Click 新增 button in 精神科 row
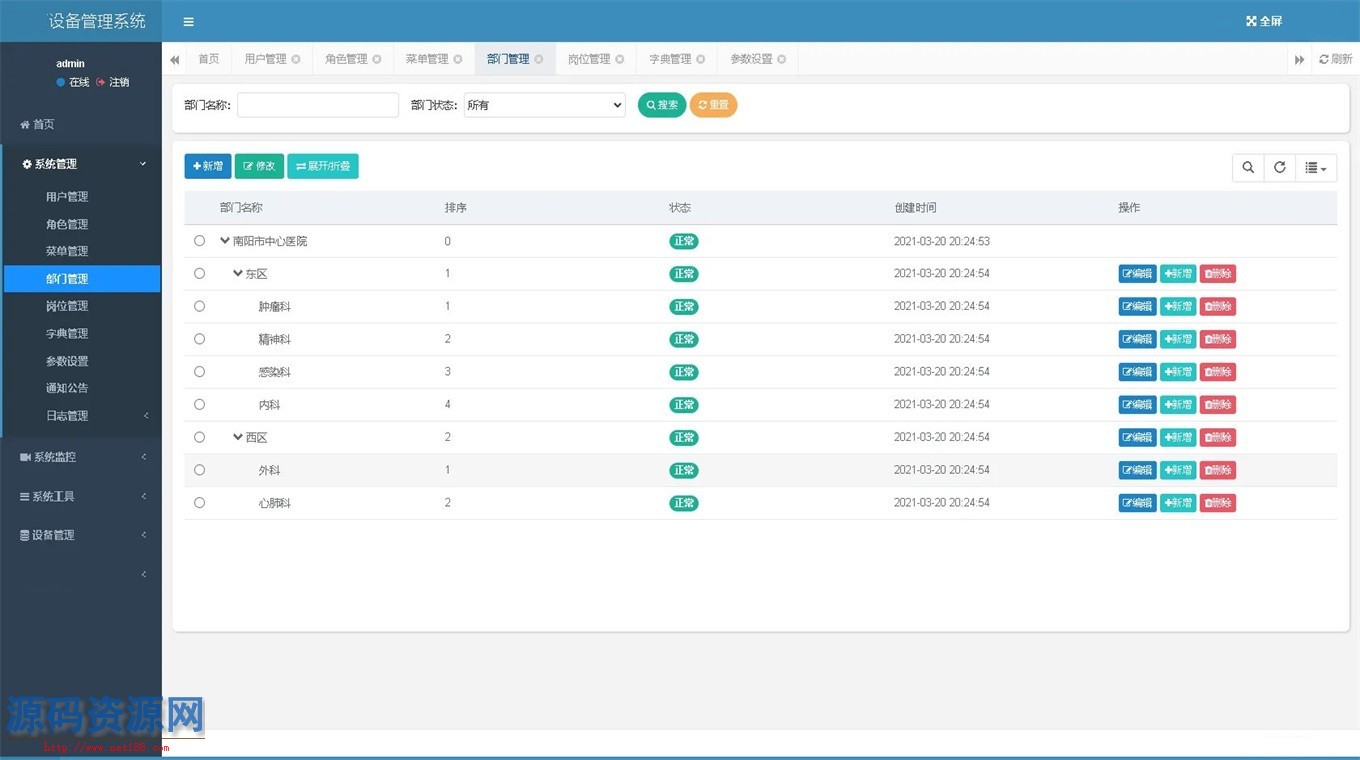 pyautogui.click(x=1178, y=339)
